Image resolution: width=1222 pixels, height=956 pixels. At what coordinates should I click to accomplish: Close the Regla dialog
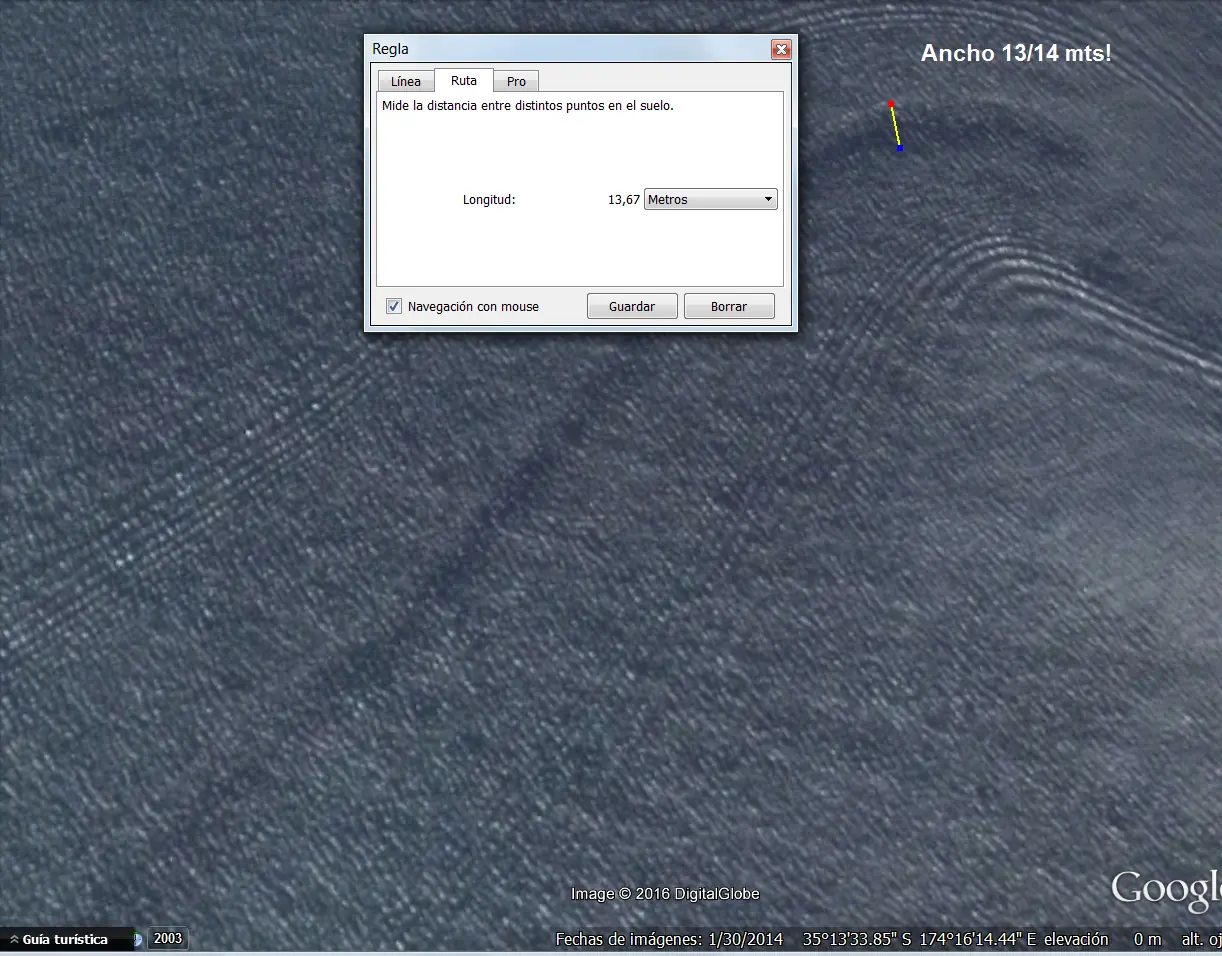click(x=782, y=49)
